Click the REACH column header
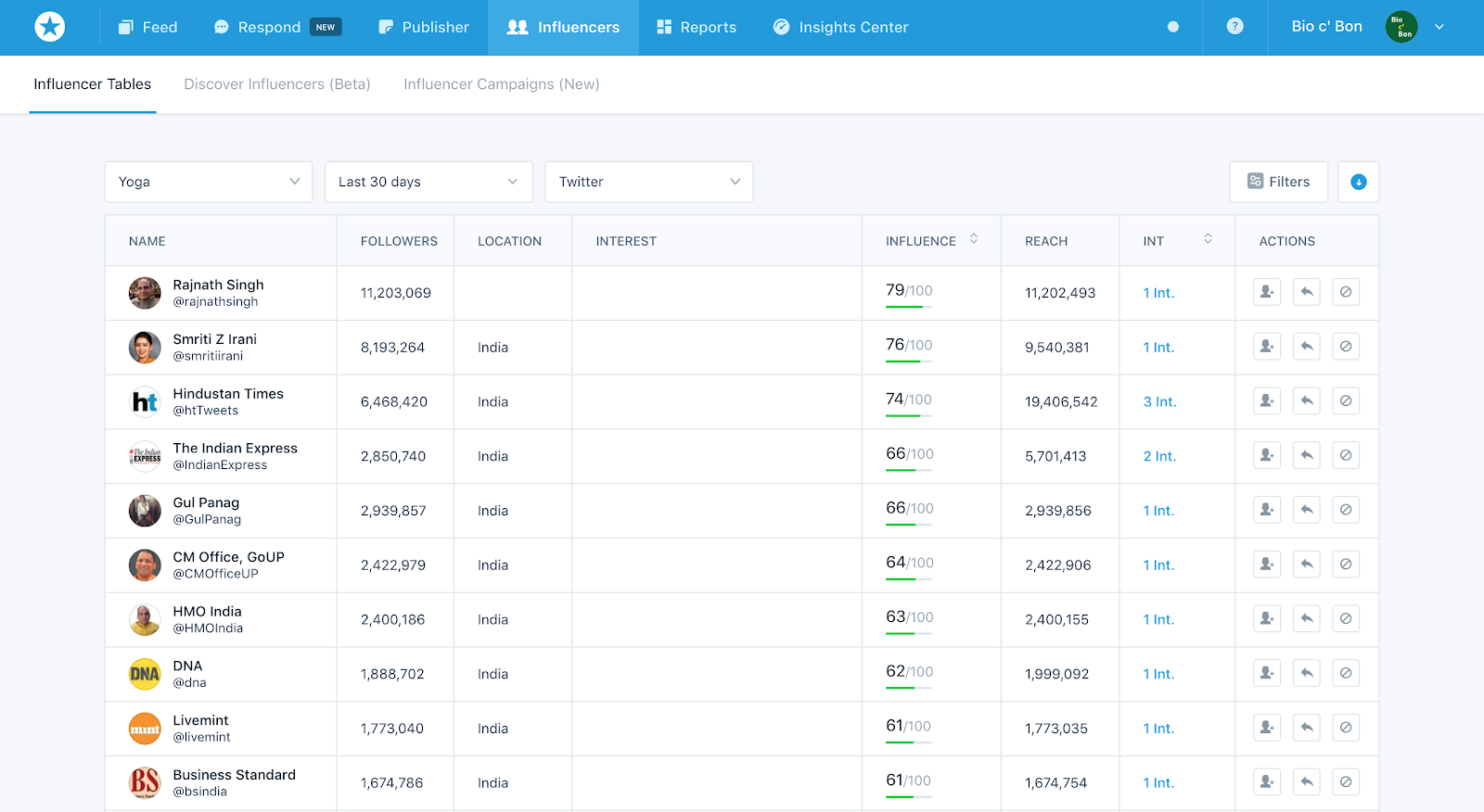The height and width of the screenshot is (812, 1484). pyautogui.click(x=1046, y=241)
